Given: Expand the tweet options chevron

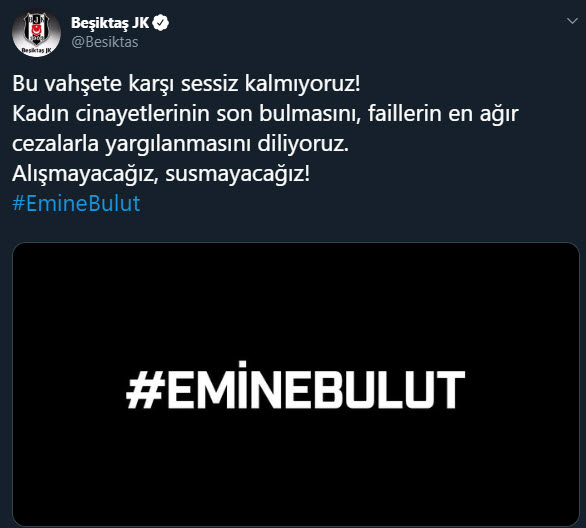Looking at the screenshot, I should click(572, 21).
